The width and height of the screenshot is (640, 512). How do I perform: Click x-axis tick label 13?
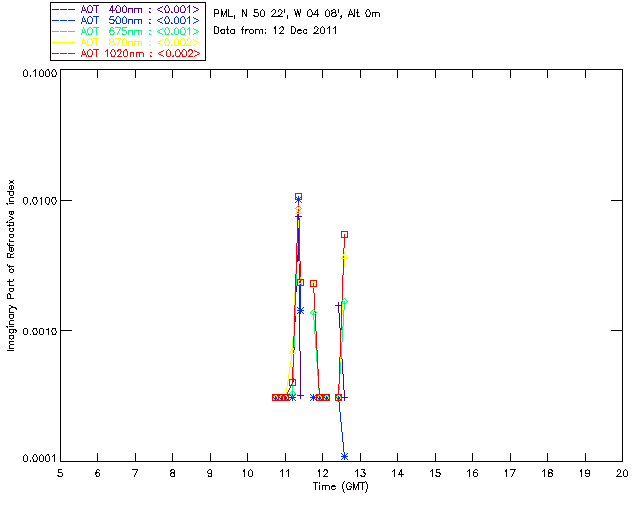point(360,473)
